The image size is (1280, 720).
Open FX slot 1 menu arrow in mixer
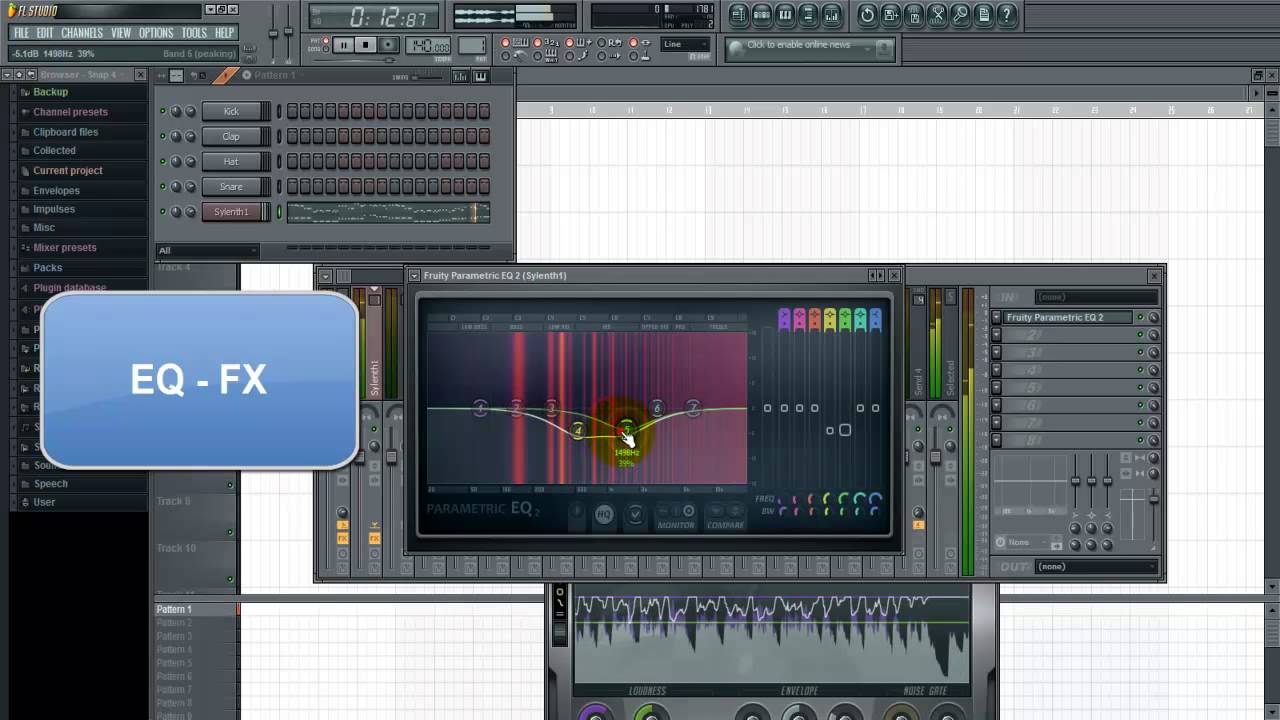997,318
